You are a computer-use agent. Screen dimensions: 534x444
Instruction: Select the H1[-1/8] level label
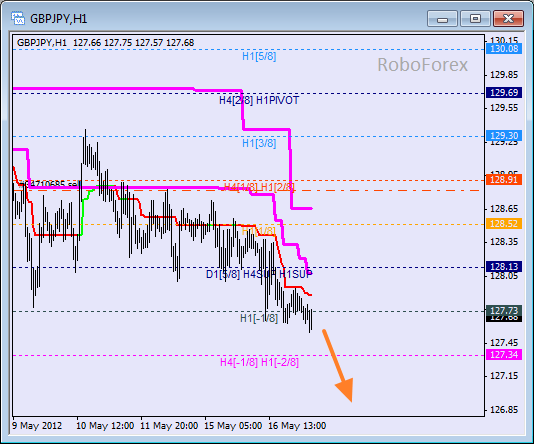coord(259,318)
